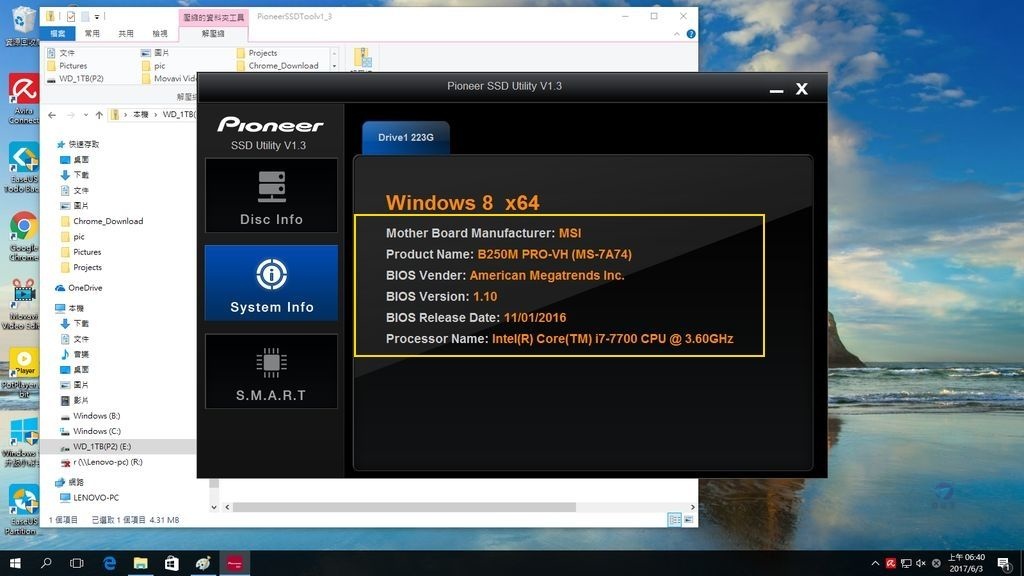This screenshot has width=1024, height=576.
Task: Open Recycle Bin desktop icon
Action: (x=22, y=26)
